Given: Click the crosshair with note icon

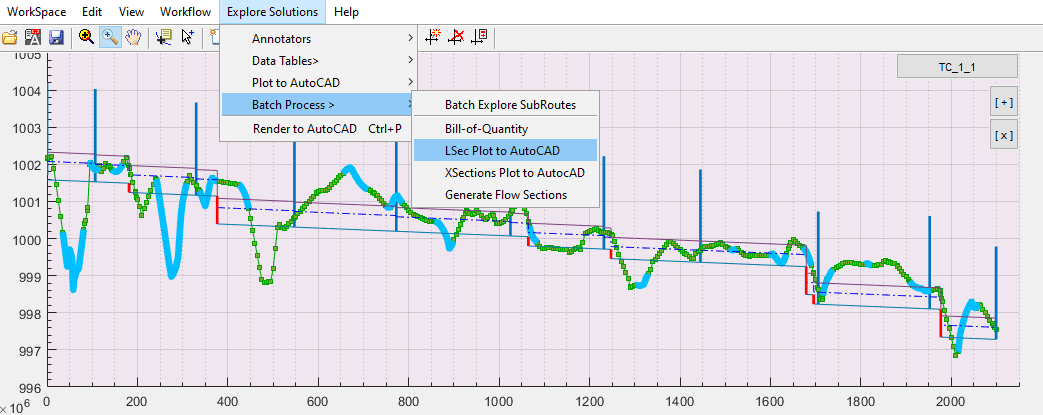Looking at the screenshot, I should (x=479, y=37).
